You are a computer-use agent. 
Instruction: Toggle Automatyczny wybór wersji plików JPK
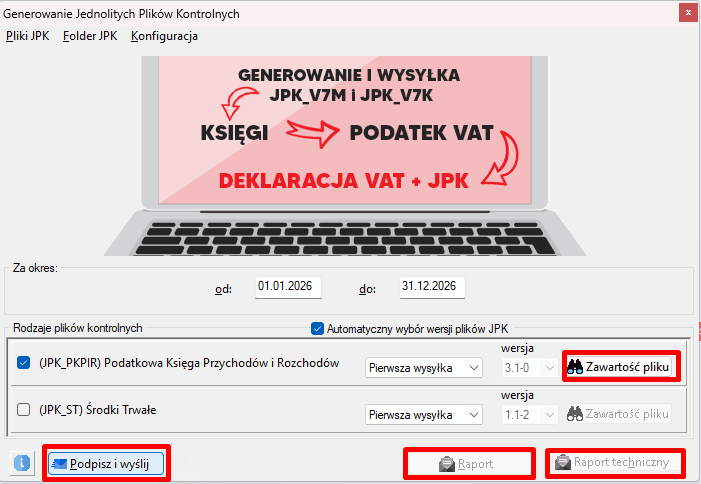(x=318, y=328)
